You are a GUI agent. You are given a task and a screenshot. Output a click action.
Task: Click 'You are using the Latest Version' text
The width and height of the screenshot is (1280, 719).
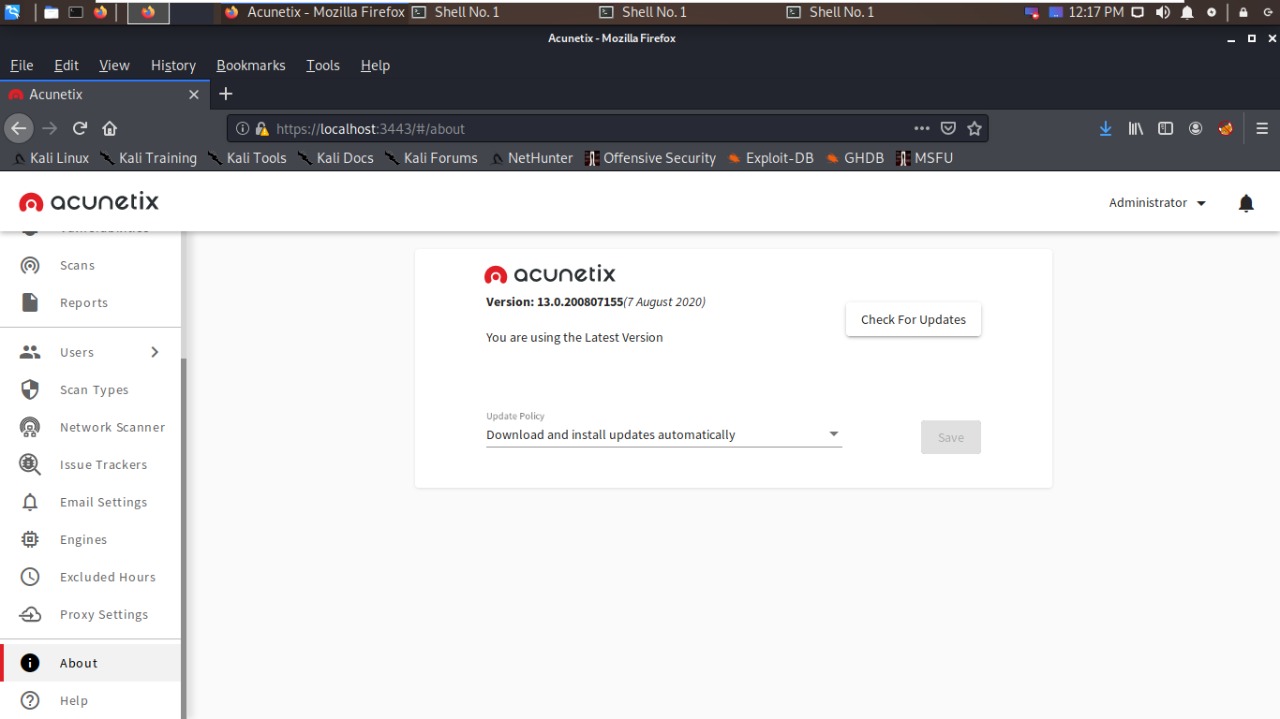[x=574, y=338]
